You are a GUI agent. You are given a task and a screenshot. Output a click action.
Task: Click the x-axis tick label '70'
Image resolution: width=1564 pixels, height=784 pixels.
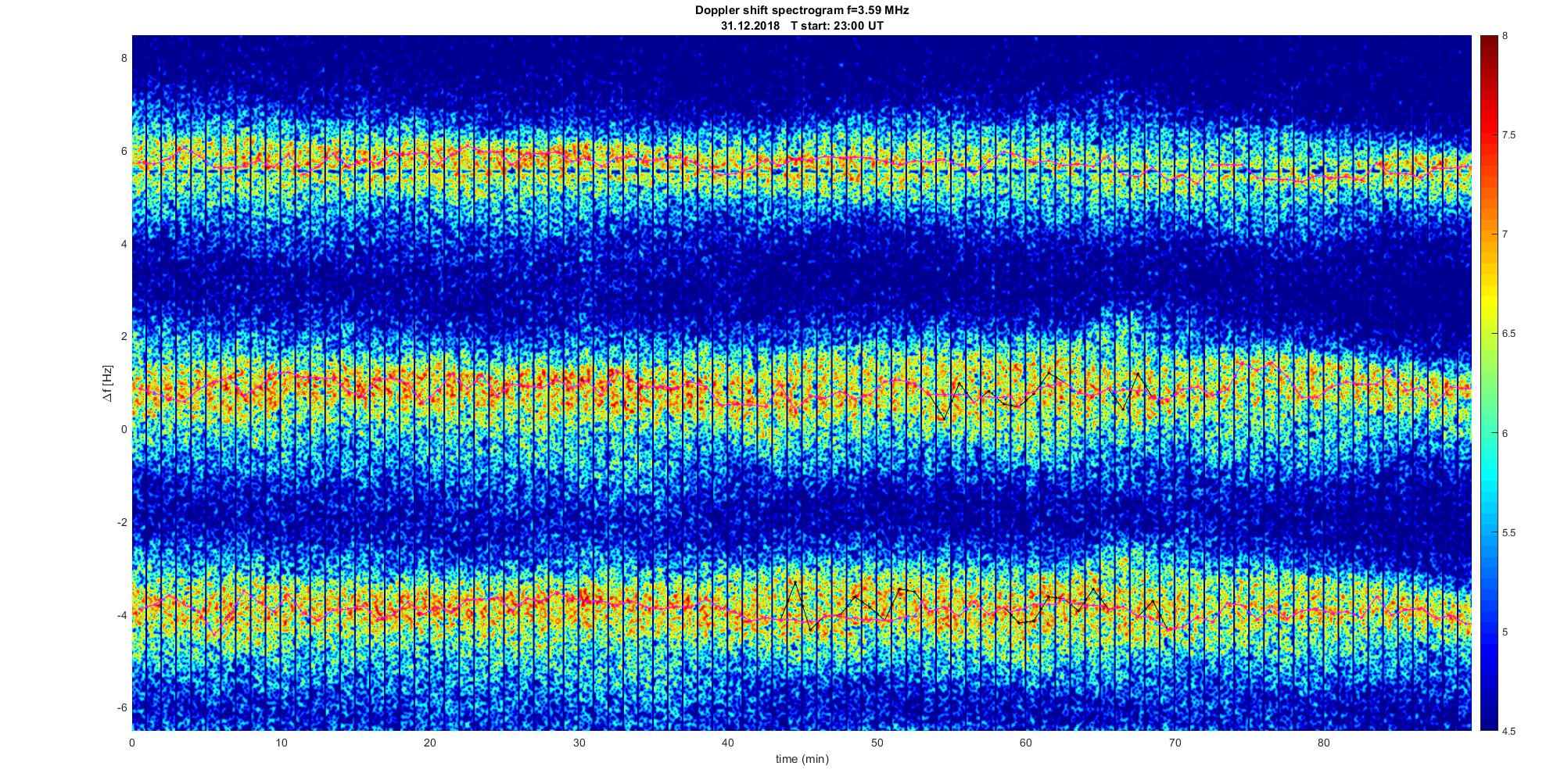(x=1175, y=743)
